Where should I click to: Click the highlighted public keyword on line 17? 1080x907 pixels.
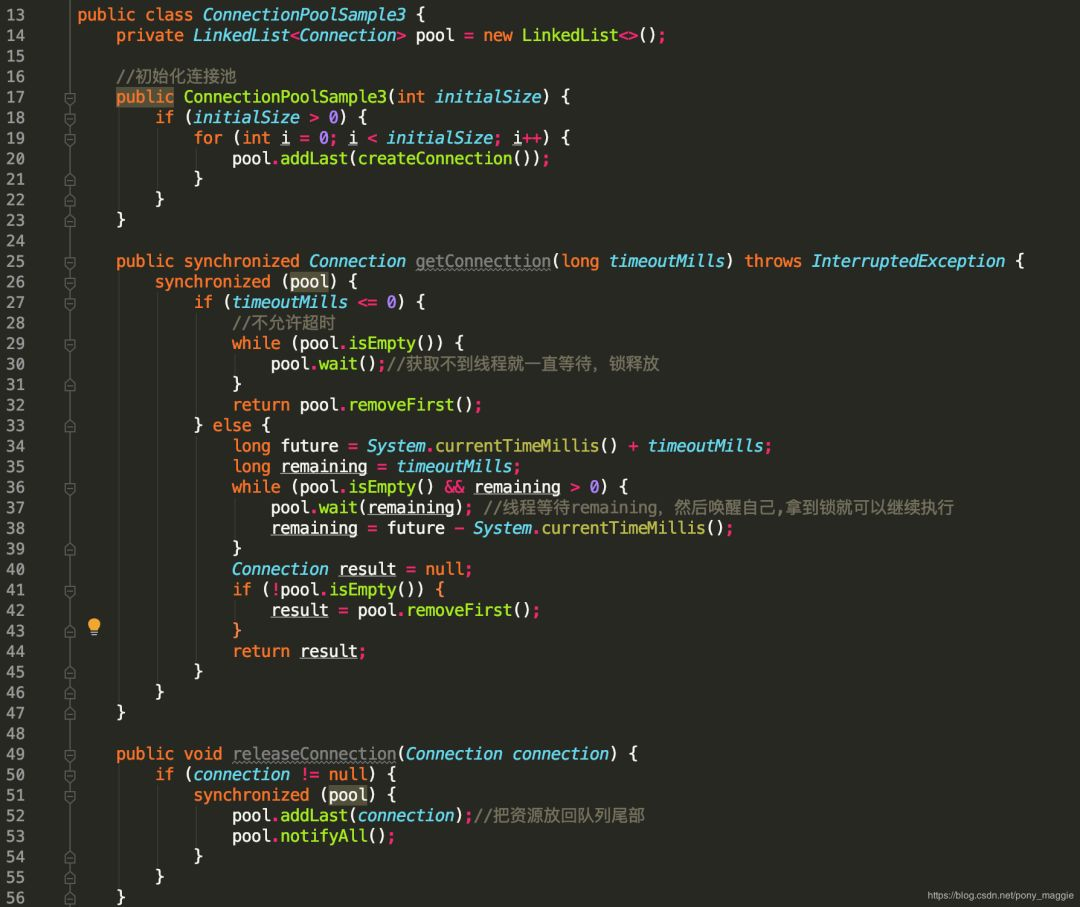(144, 97)
